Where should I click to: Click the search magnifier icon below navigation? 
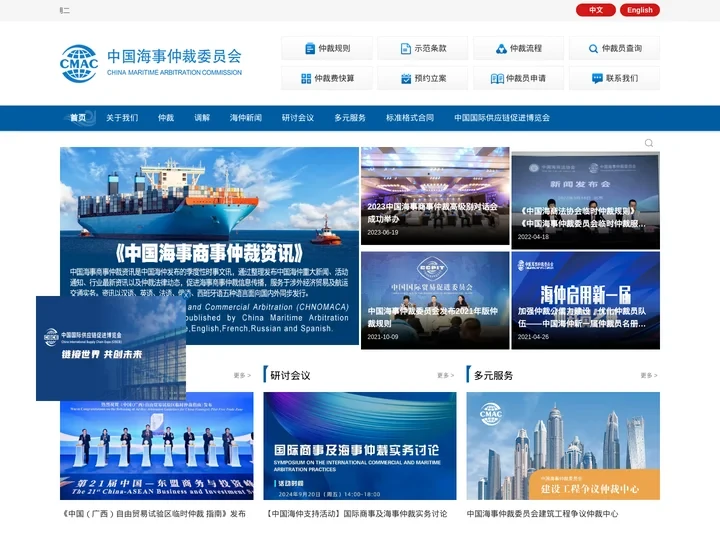[649, 143]
